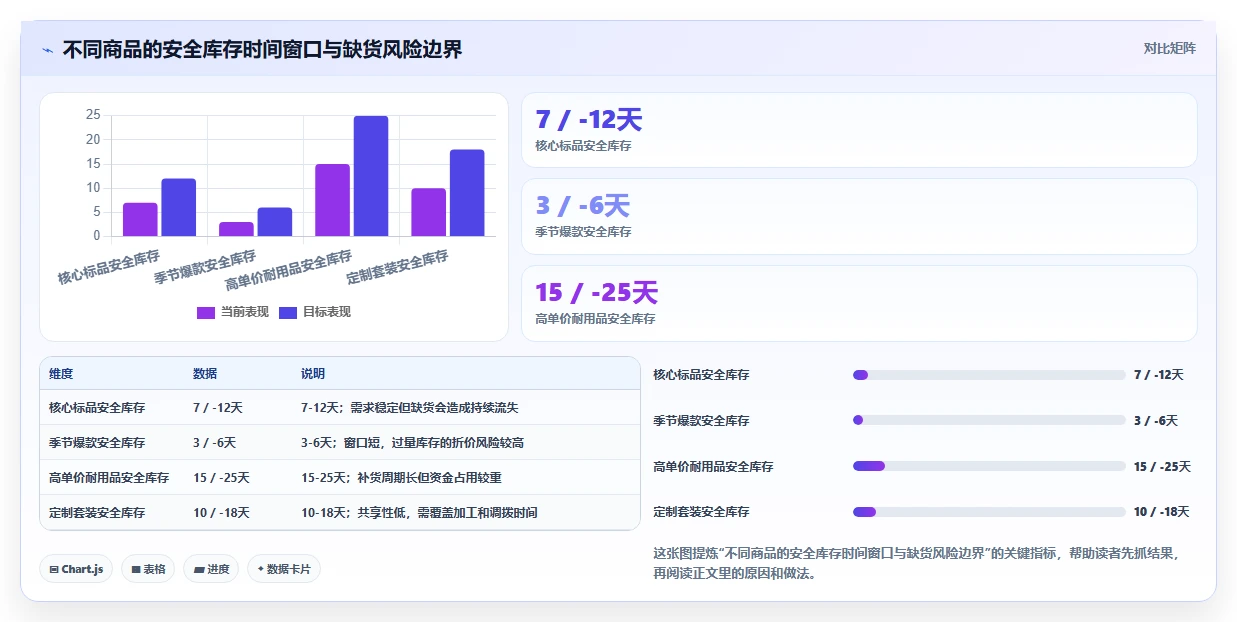
Task: Click 高单价耐用品安全库存 cell in the table
Action: pyautogui.click(x=109, y=478)
